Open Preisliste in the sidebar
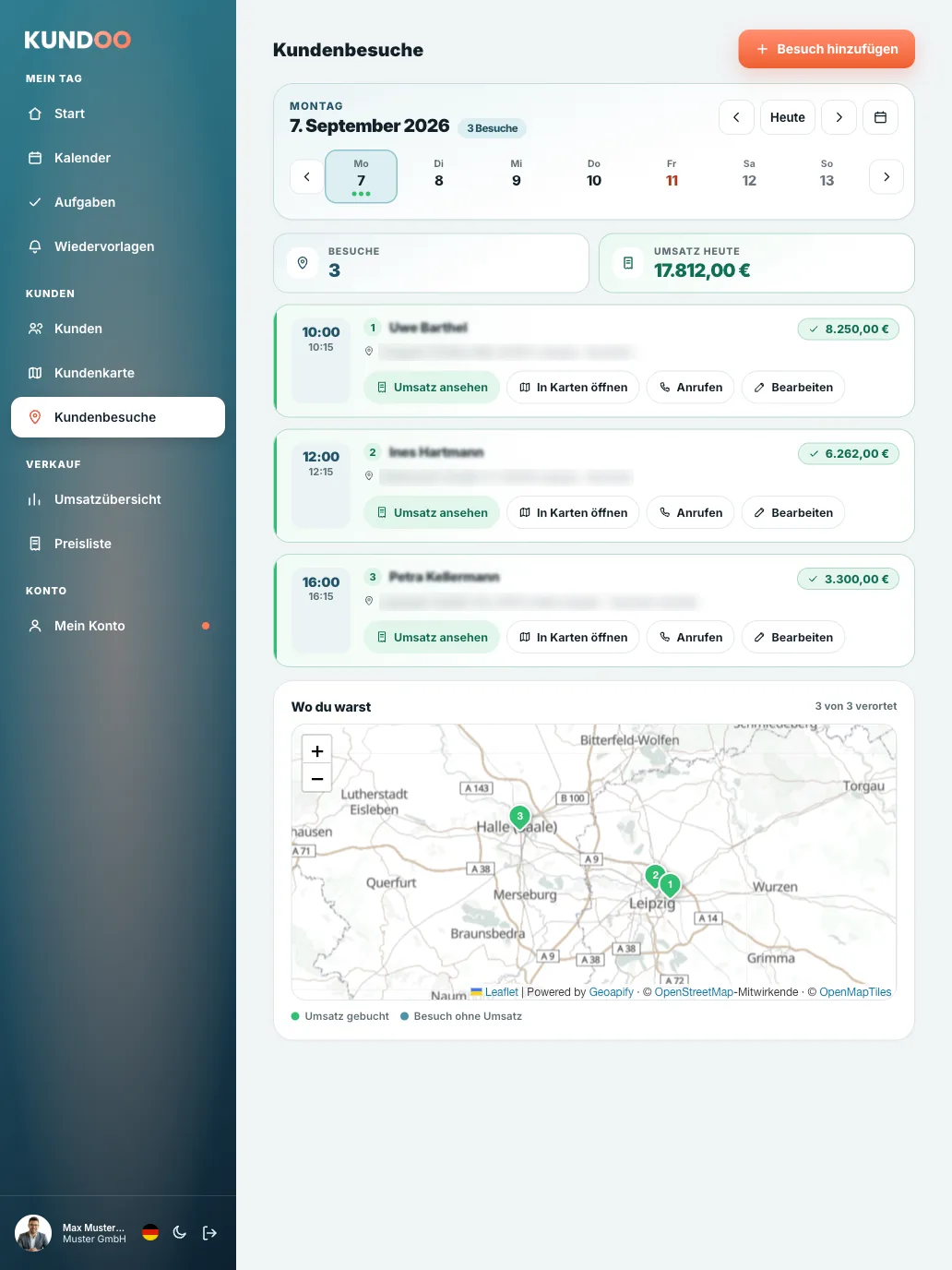Screen dimensions: 952x1270 point(118,544)
